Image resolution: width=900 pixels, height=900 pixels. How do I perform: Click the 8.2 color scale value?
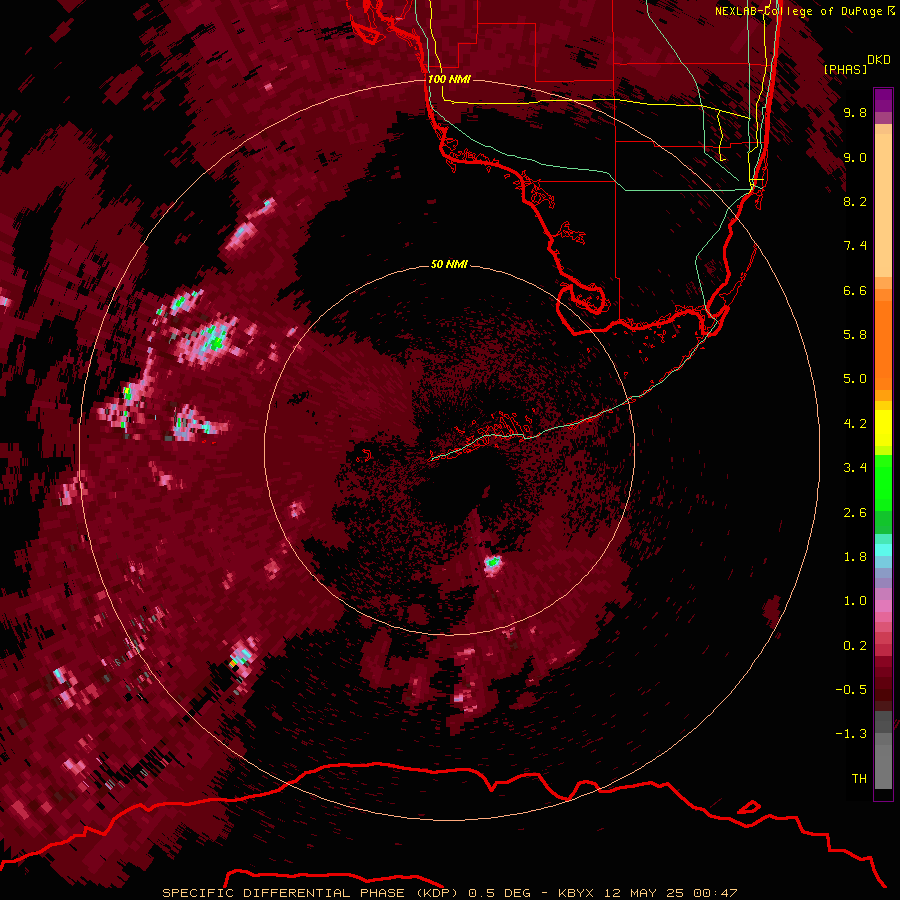click(x=855, y=201)
